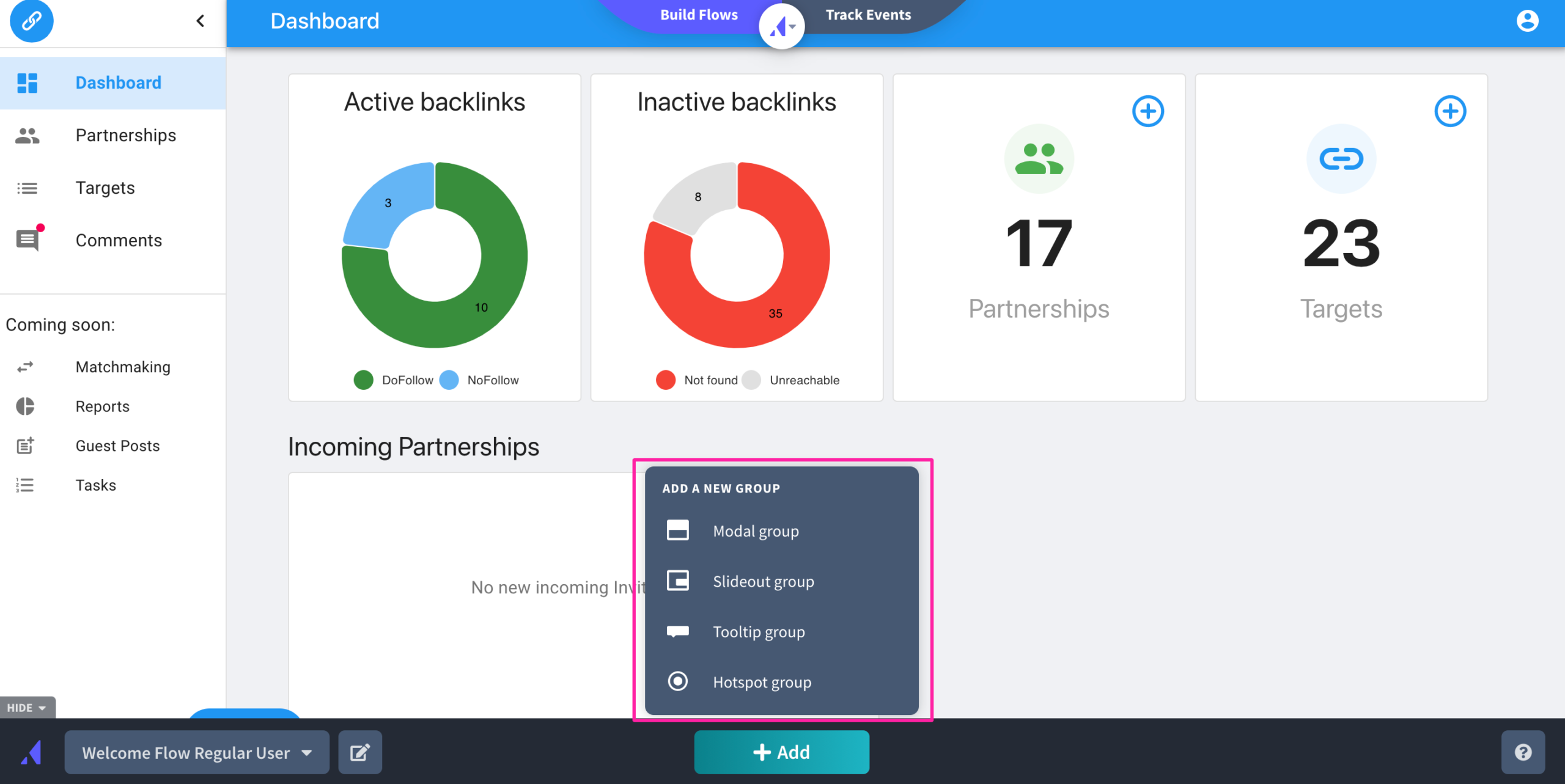This screenshot has height=784, width=1565.
Task: Toggle the Unreachable legend swatch
Action: coord(751,380)
